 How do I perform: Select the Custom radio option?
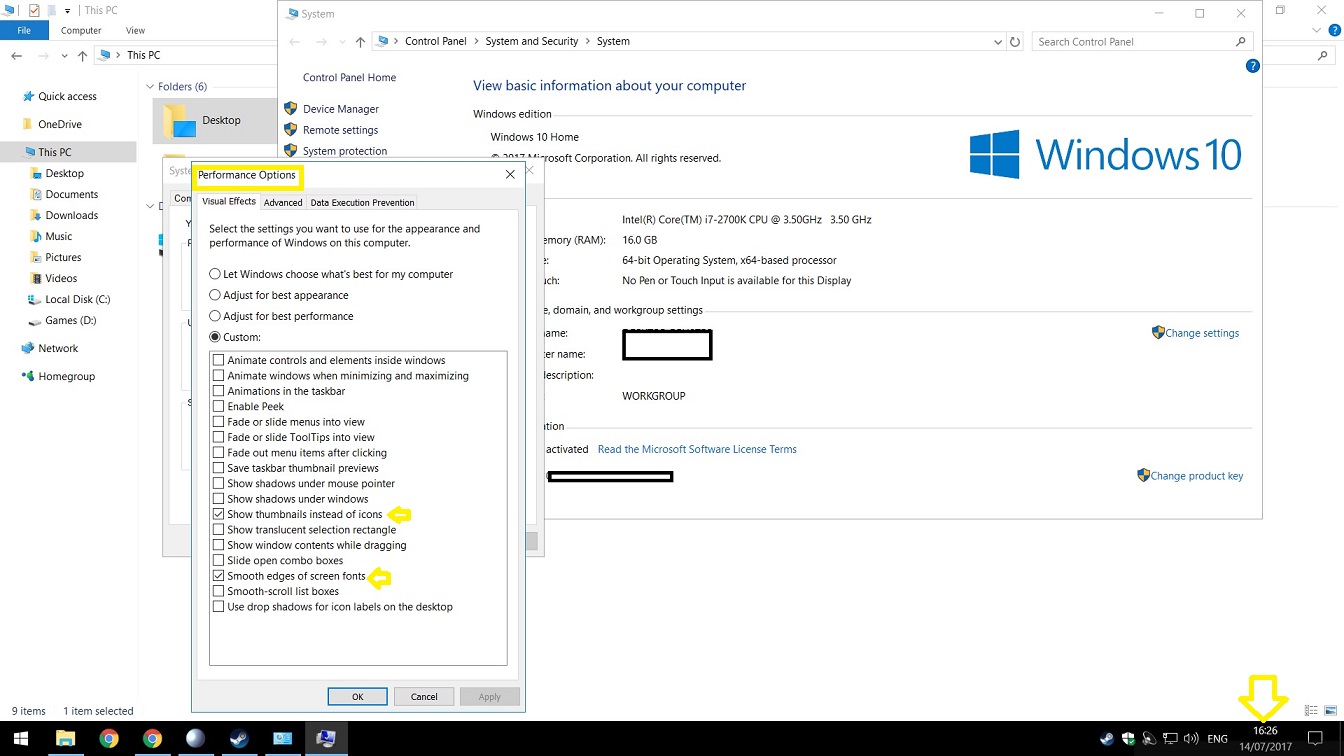[x=215, y=337]
